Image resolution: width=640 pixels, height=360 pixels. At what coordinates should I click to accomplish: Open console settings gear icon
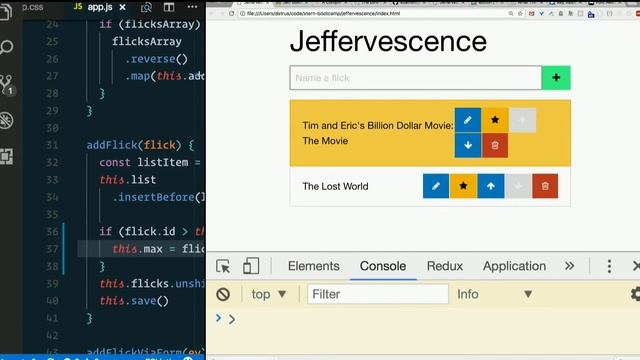click(x=635, y=294)
